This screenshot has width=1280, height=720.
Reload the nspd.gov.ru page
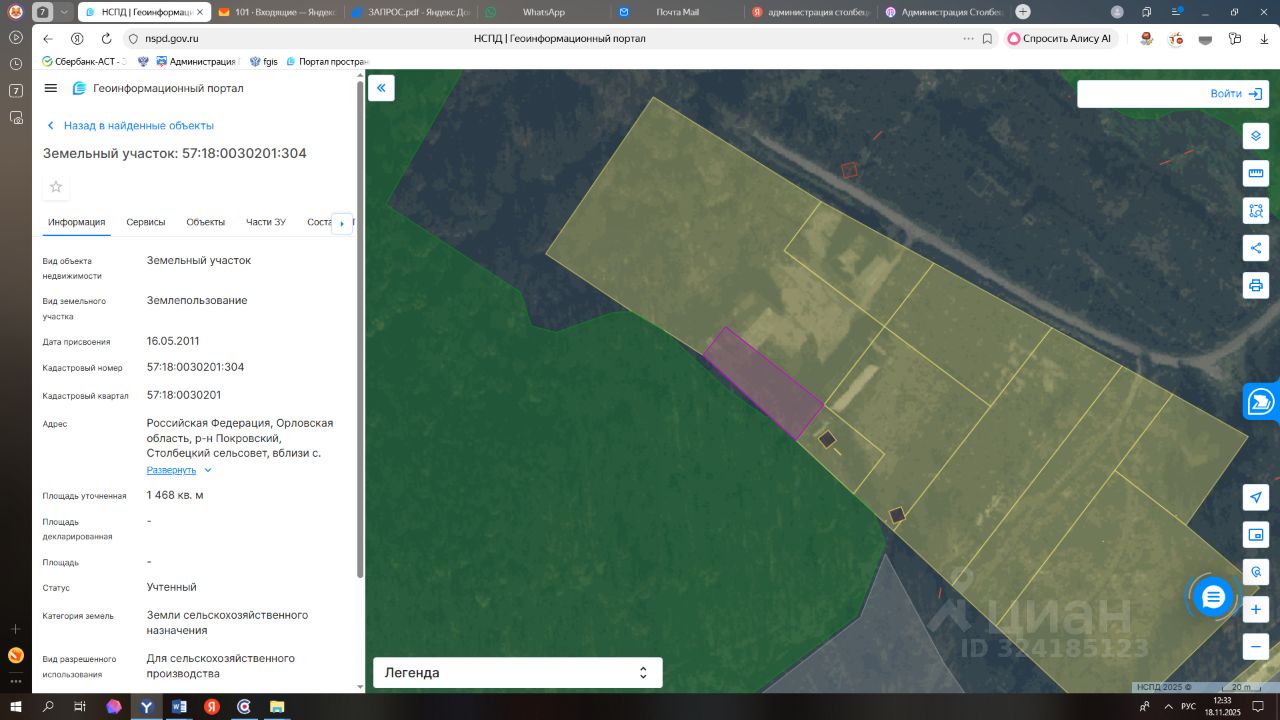(x=106, y=38)
